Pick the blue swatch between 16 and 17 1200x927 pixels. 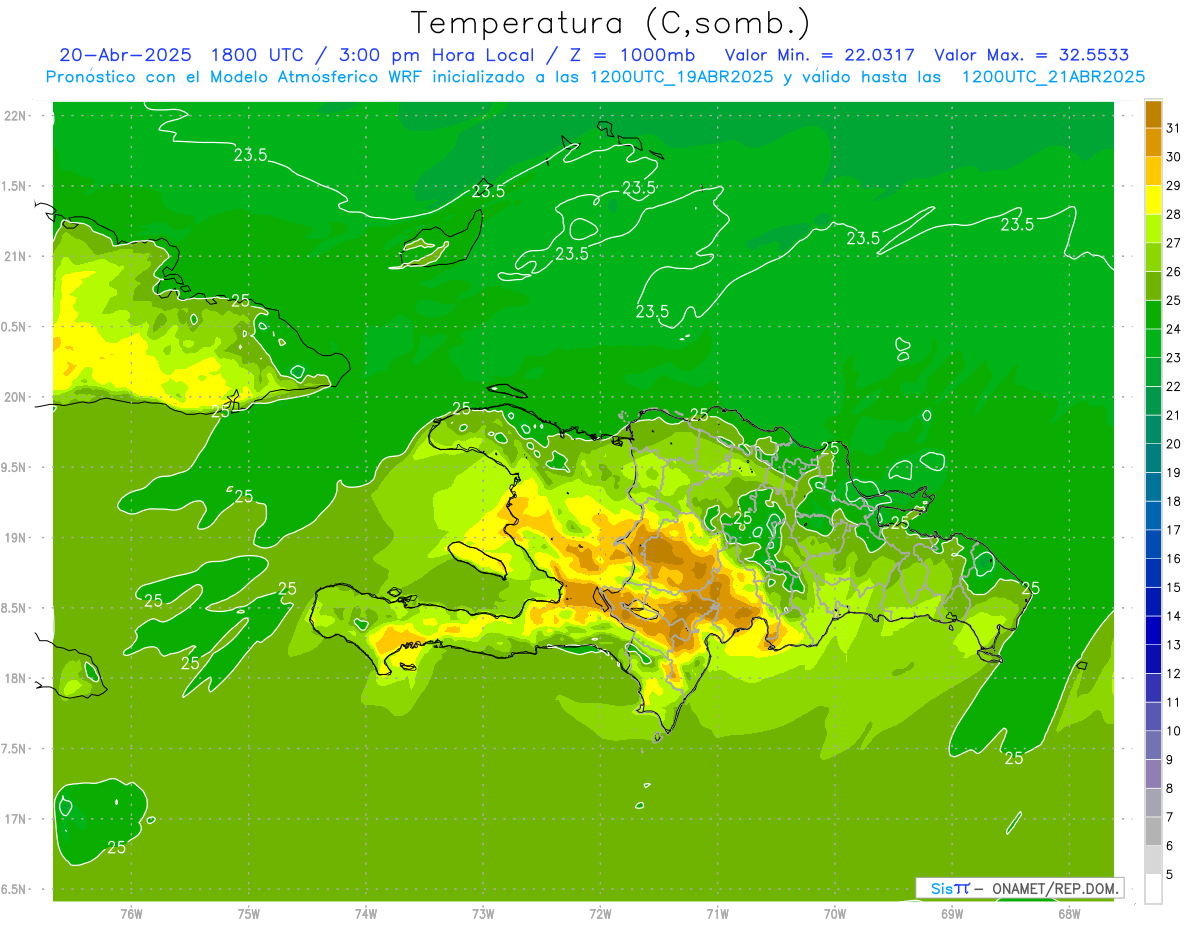(x=1153, y=545)
